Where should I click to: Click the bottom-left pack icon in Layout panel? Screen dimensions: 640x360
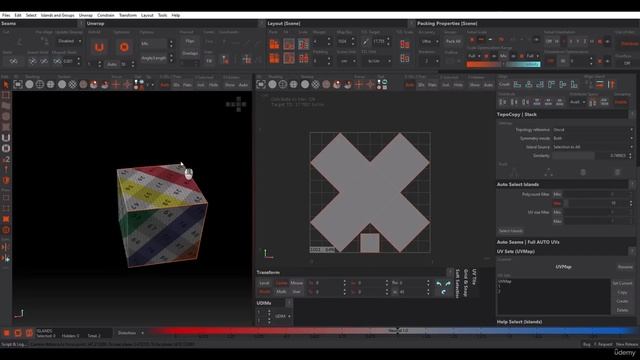274,58
